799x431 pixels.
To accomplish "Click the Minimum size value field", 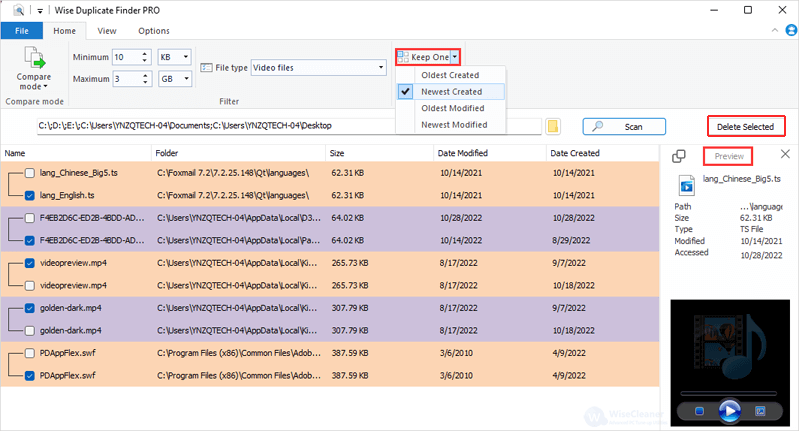I will click(x=126, y=57).
